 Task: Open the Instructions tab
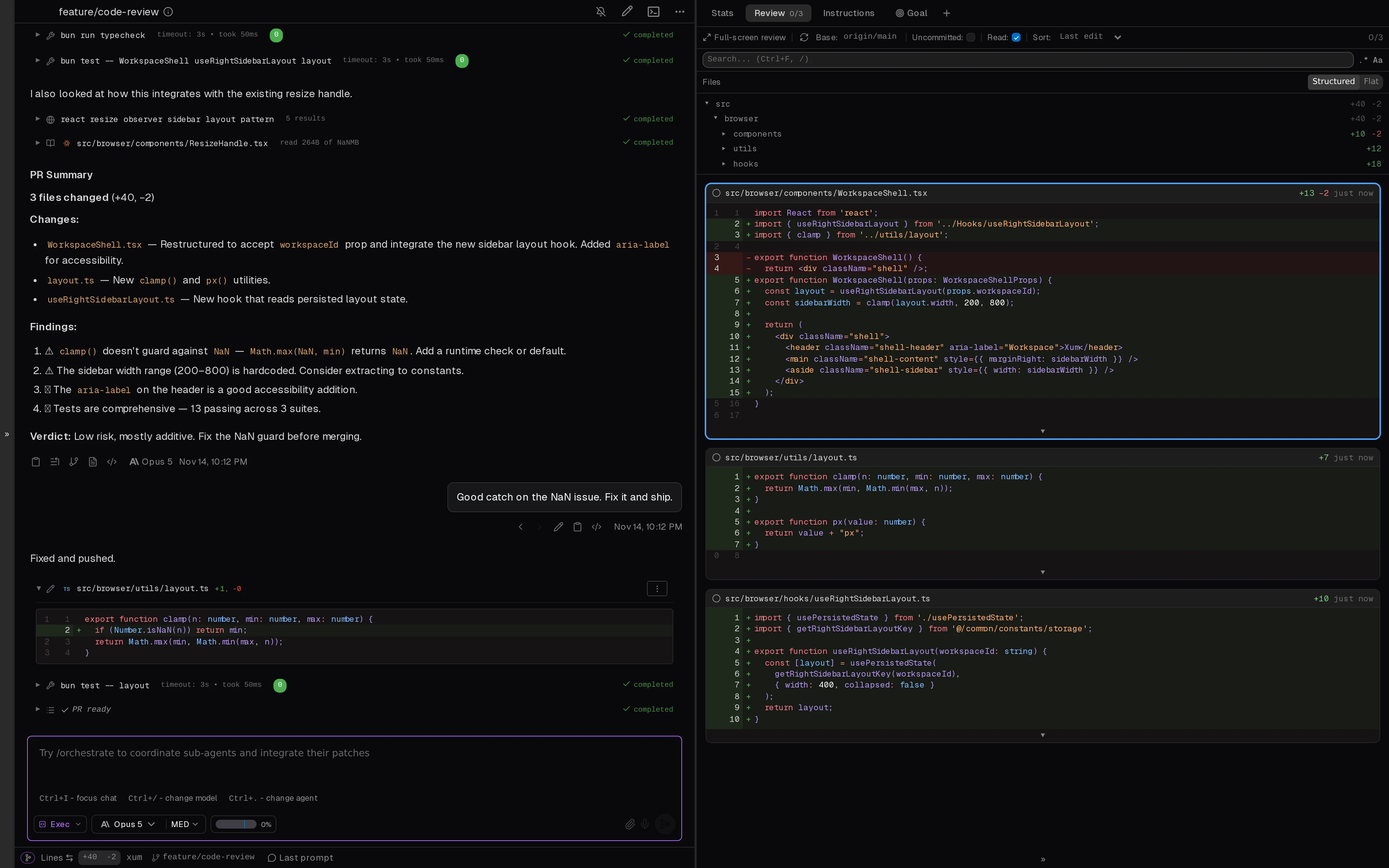(848, 13)
